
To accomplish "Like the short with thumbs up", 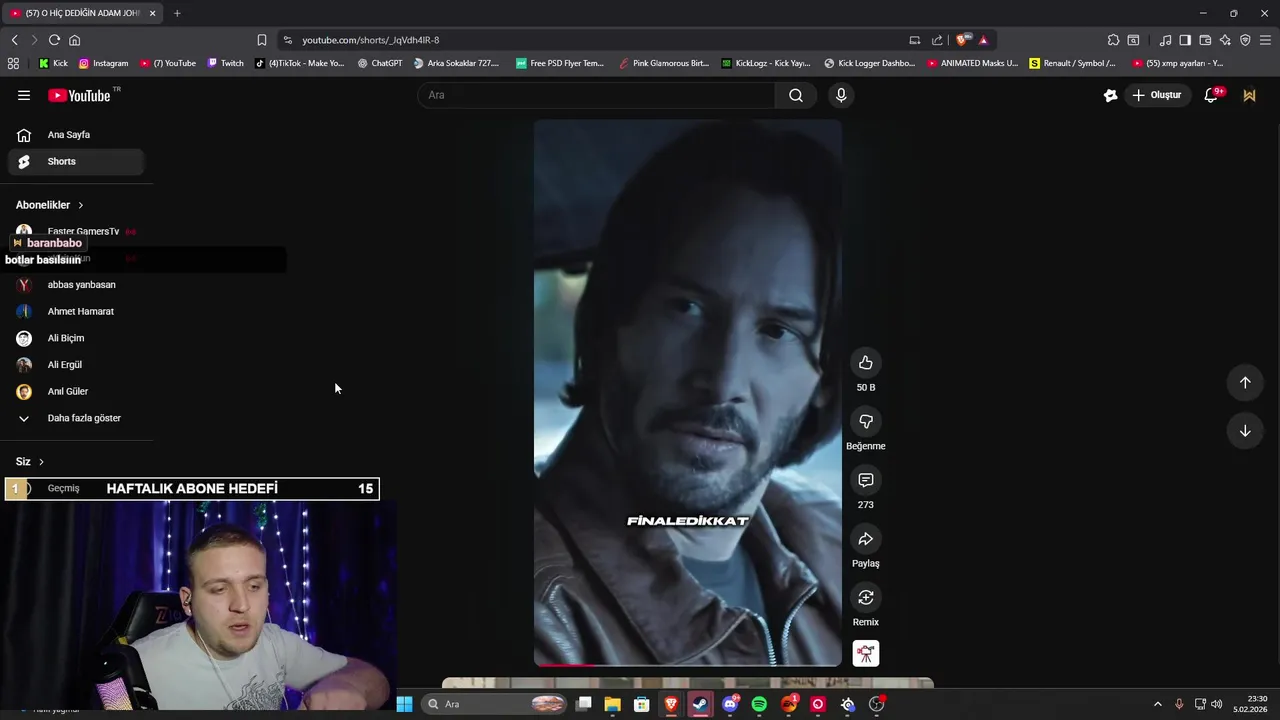I will click(x=866, y=363).
